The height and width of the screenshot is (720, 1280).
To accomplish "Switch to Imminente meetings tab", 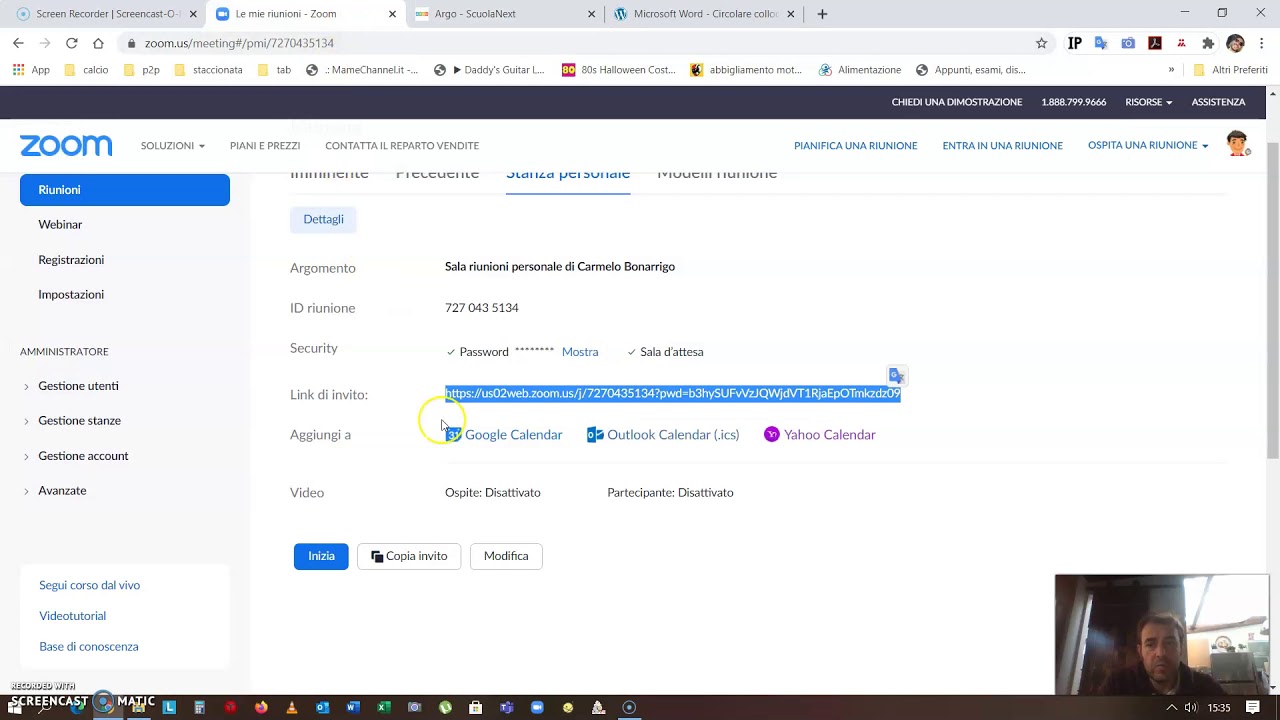I will (x=329, y=173).
